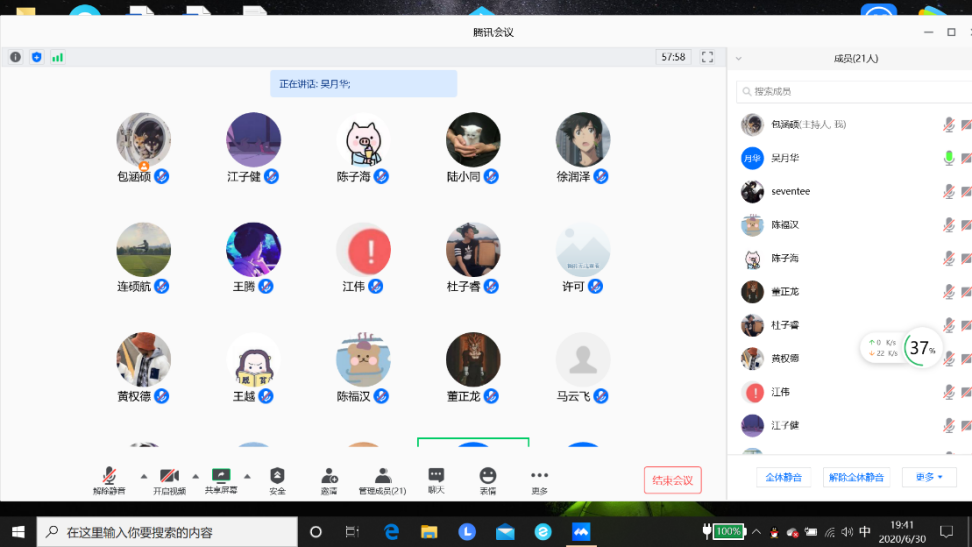Image resolution: width=972 pixels, height=547 pixels.
Task: Expand audio options arrow beside 解除静音
Action: pyautogui.click(x=143, y=475)
